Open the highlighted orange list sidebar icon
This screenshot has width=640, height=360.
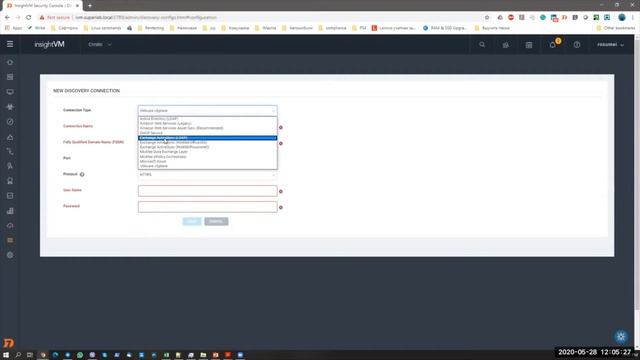[x=10, y=240]
